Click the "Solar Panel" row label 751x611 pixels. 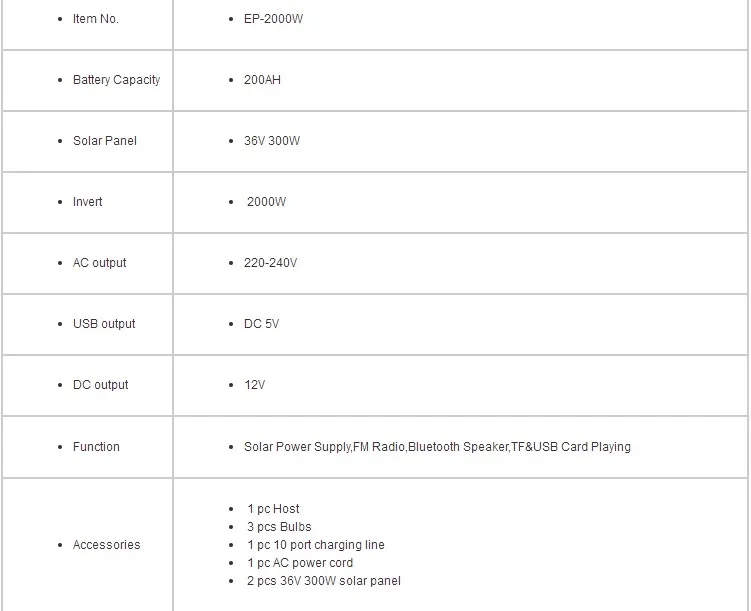105,141
